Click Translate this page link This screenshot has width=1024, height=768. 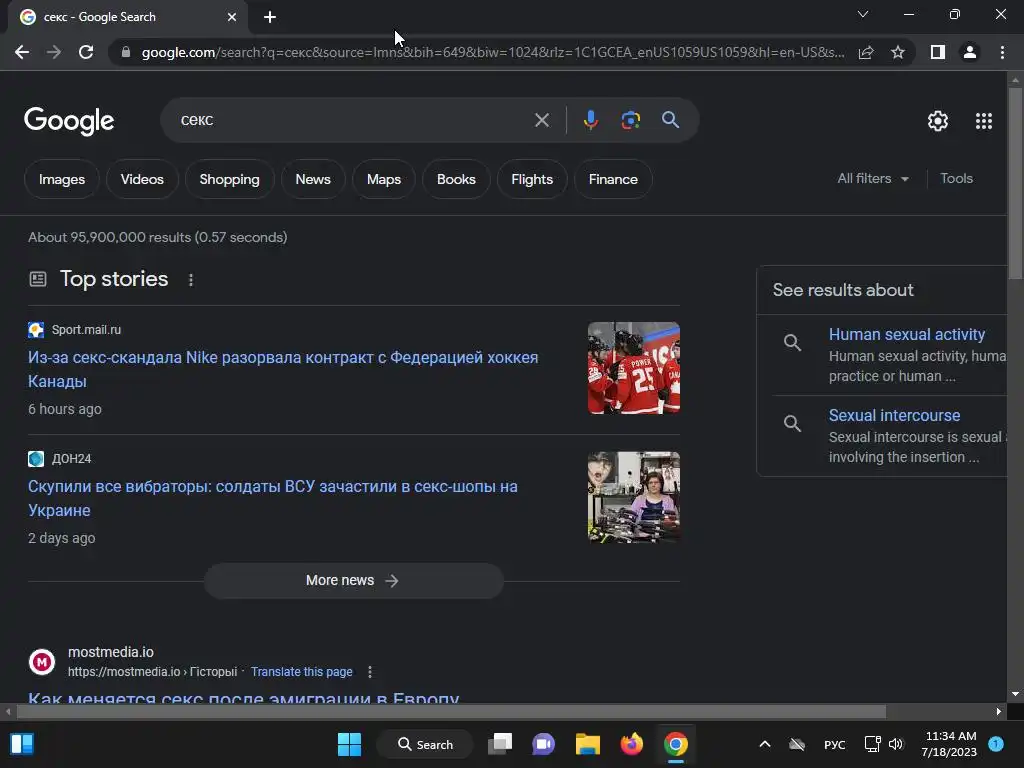point(302,672)
